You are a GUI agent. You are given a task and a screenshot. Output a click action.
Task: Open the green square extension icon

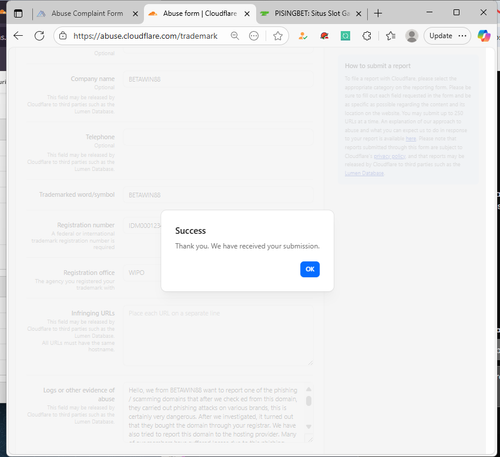[x=345, y=36]
